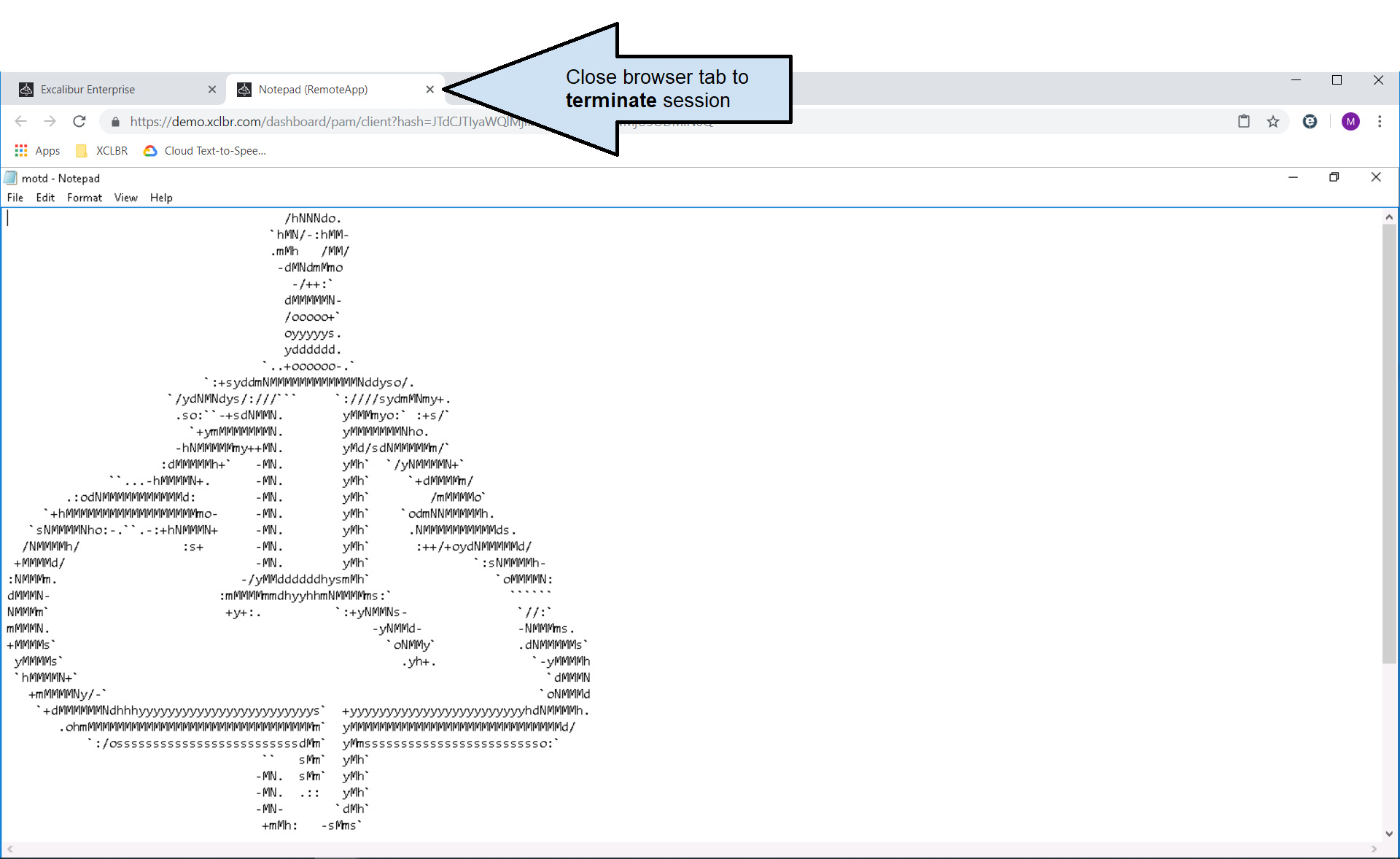Open Notepad View menu
Viewport: 1400px width, 859px height.
[125, 198]
